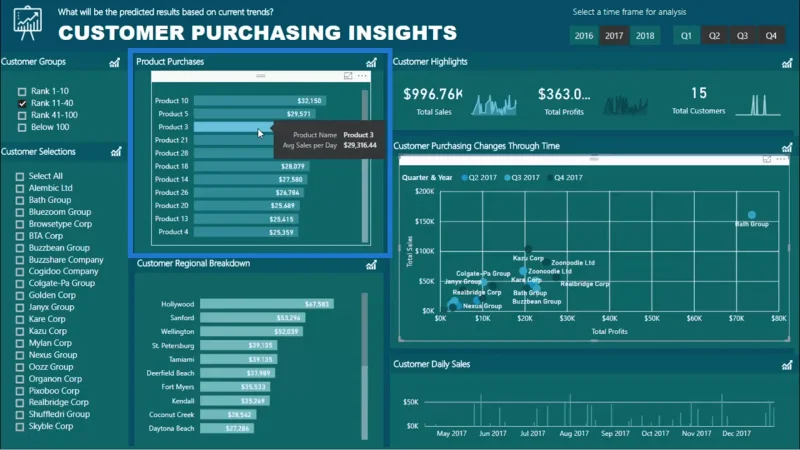Image resolution: width=800 pixels, height=450 pixels.
Task: Click the Sanford bar in regional breakdown
Action: (x=253, y=318)
